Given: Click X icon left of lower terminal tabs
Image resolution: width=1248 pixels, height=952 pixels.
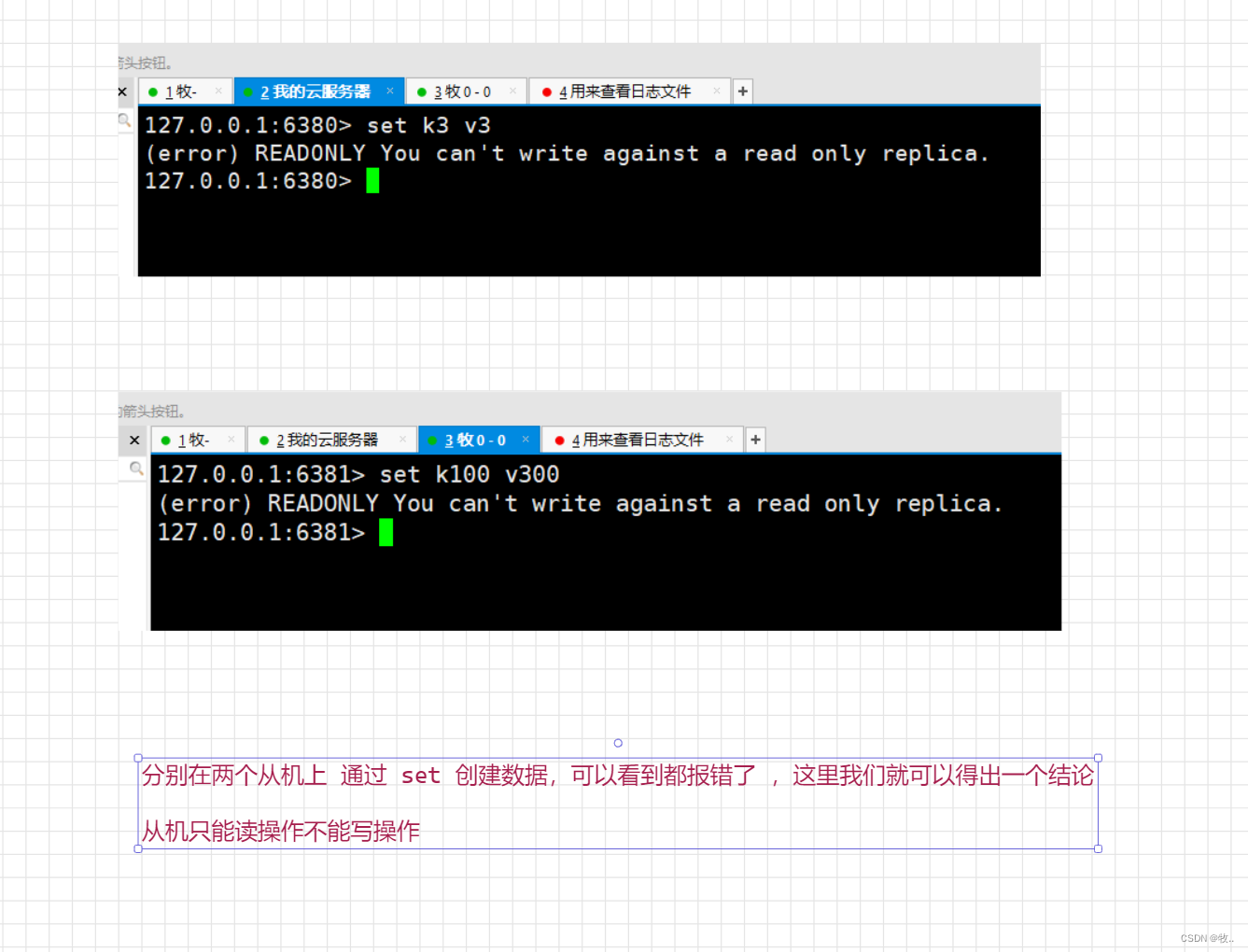Looking at the screenshot, I should pos(134,440).
